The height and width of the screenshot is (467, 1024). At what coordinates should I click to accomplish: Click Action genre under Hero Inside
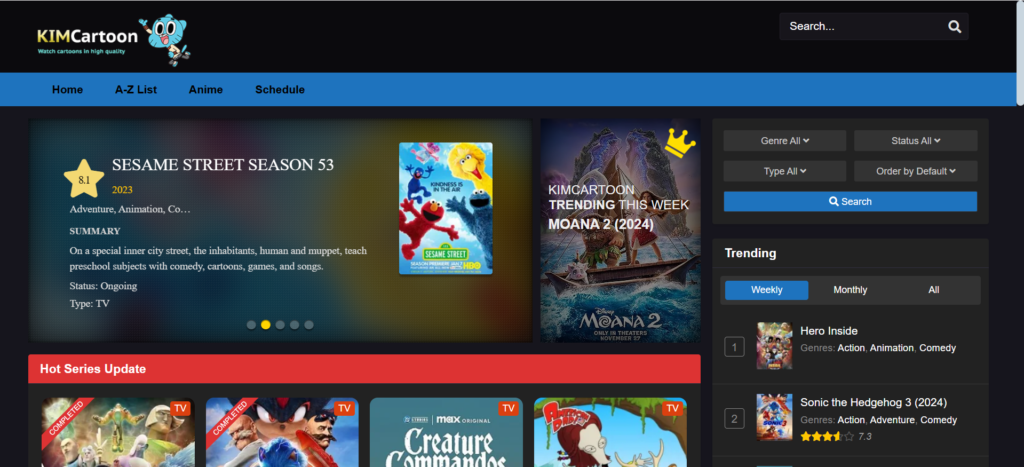851,348
